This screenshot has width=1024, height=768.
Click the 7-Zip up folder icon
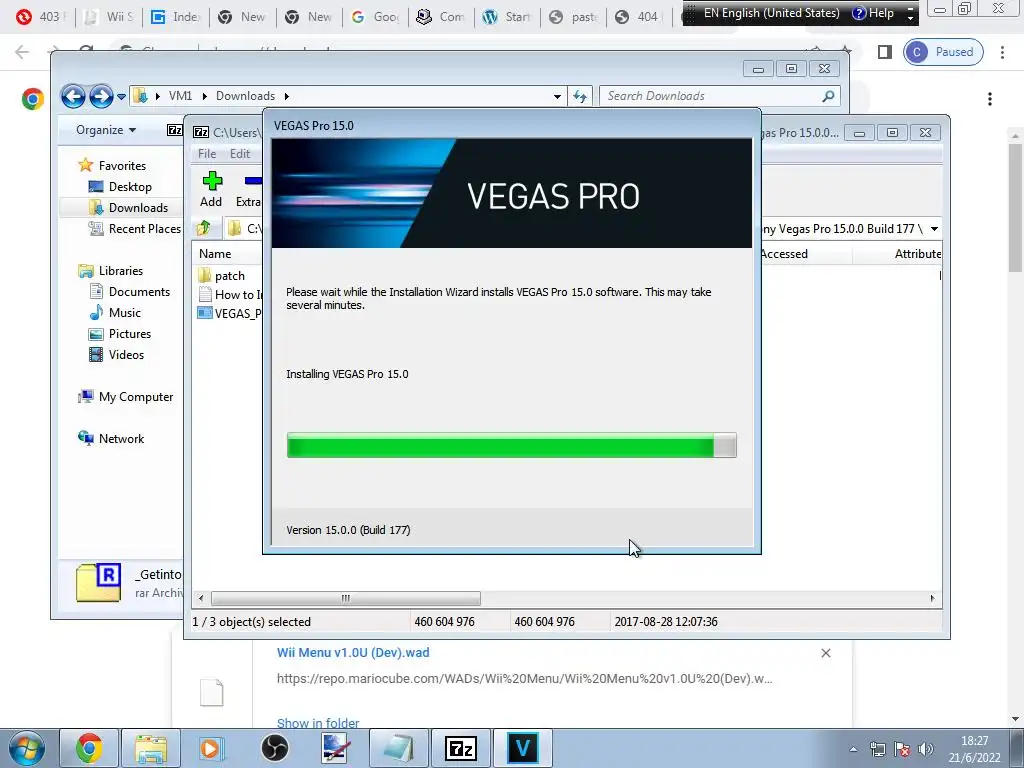coord(204,228)
